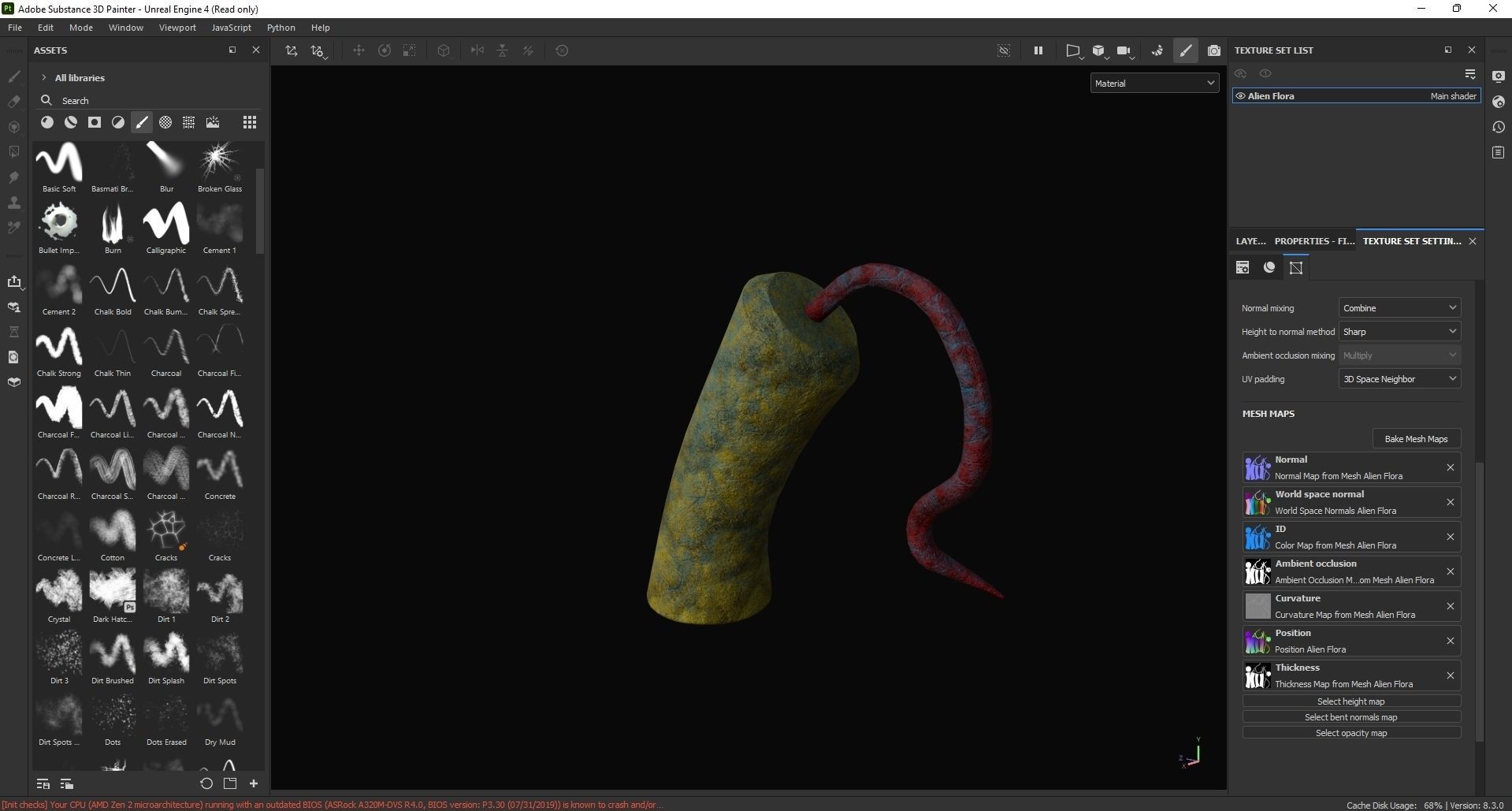1512x811 pixels.
Task: Open the Log panel icon
Action: click(x=1499, y=152)
